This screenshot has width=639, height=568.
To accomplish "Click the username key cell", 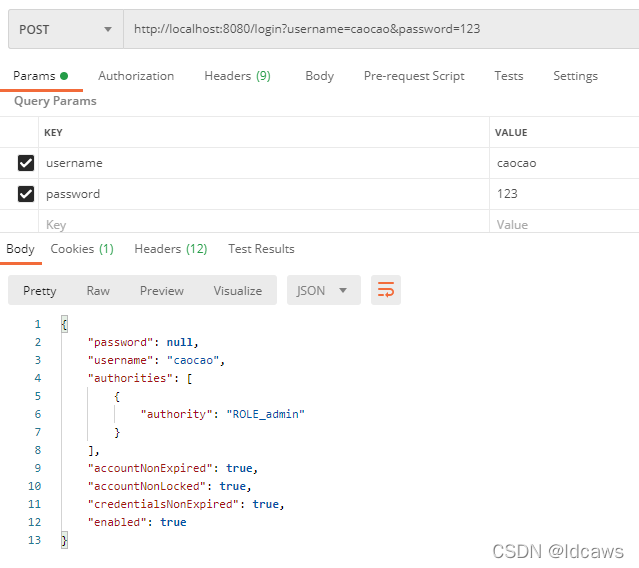I will (x=264, y=163).
